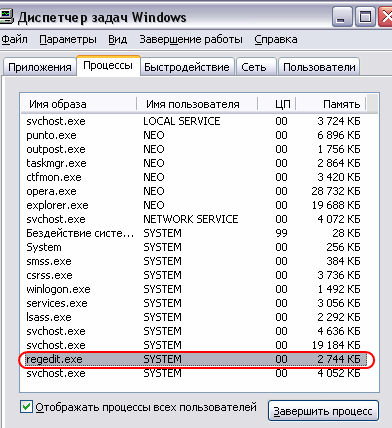
Task: Click the 19 688 КБ memory value
Action: 336,205
